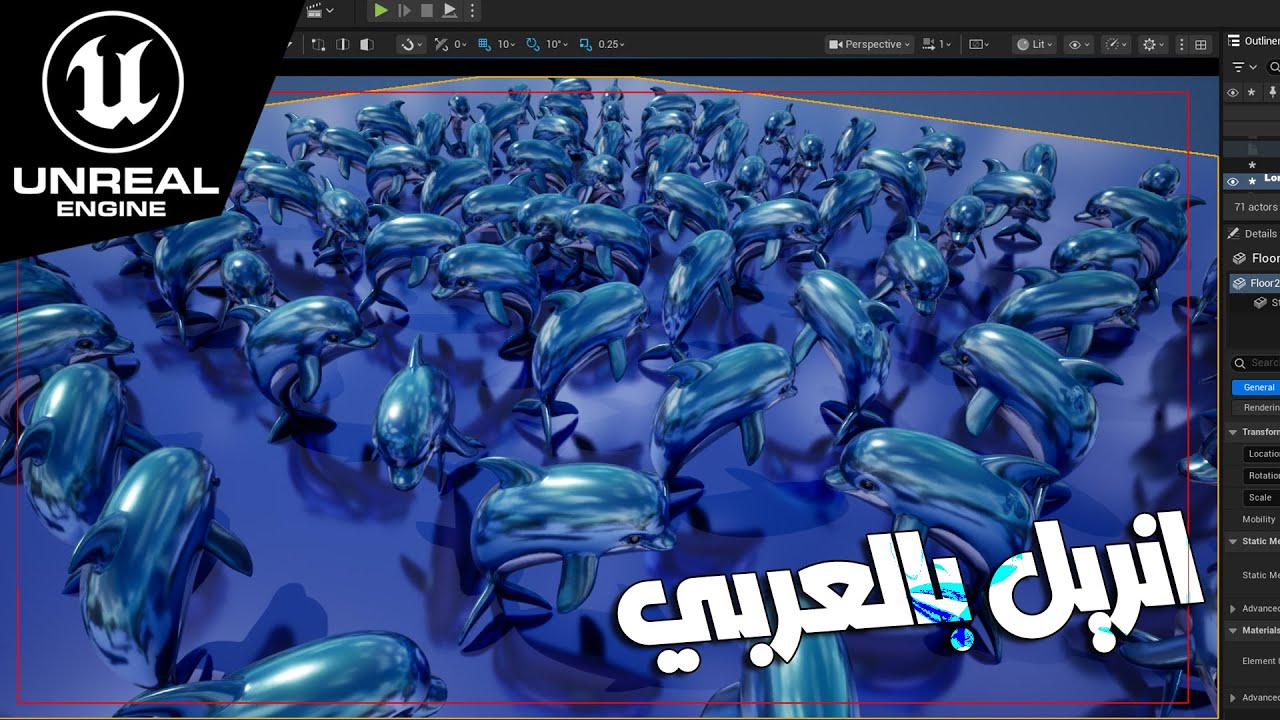Viewport: 1280px width, 720px height.
Task: Open the surface snapping magnet dropdown
Action: tap(411, 44)
